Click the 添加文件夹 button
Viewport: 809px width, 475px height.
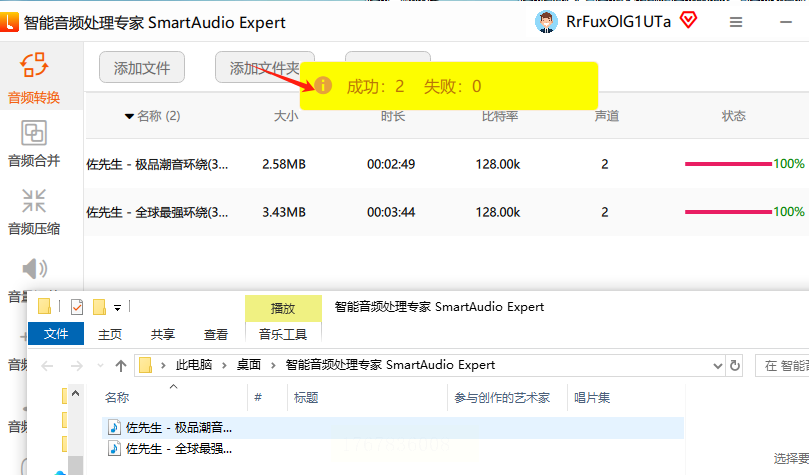[x=264, y=67]
